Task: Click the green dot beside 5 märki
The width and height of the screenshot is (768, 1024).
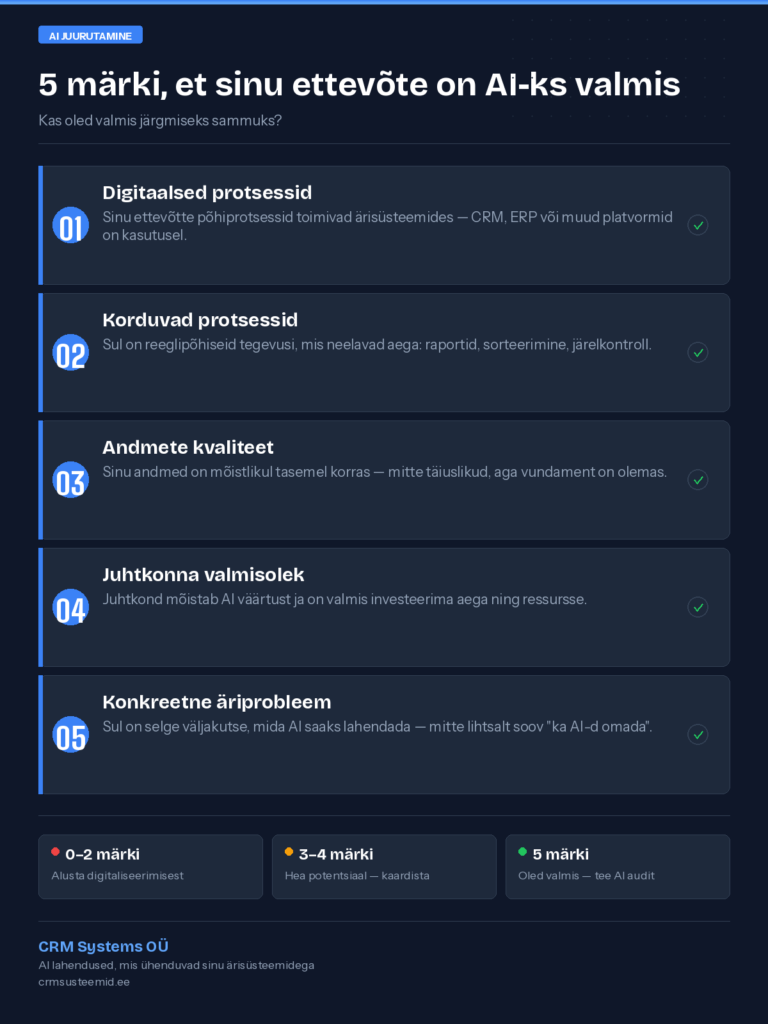Action: pos(522,852)
